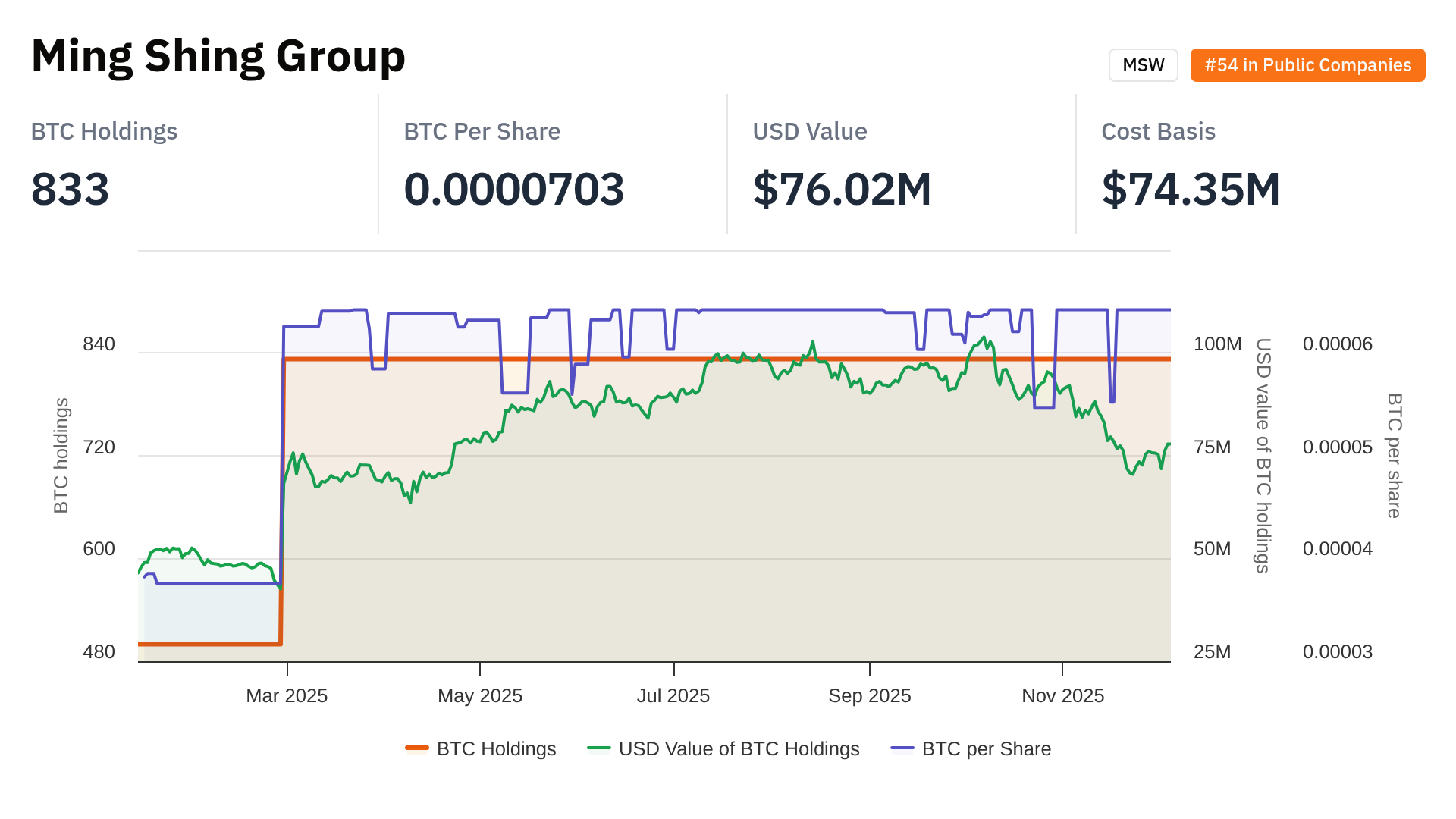Click the USD Value $76.02M stat
Viewport: 1456px width, 819px height.
point(842,189)
